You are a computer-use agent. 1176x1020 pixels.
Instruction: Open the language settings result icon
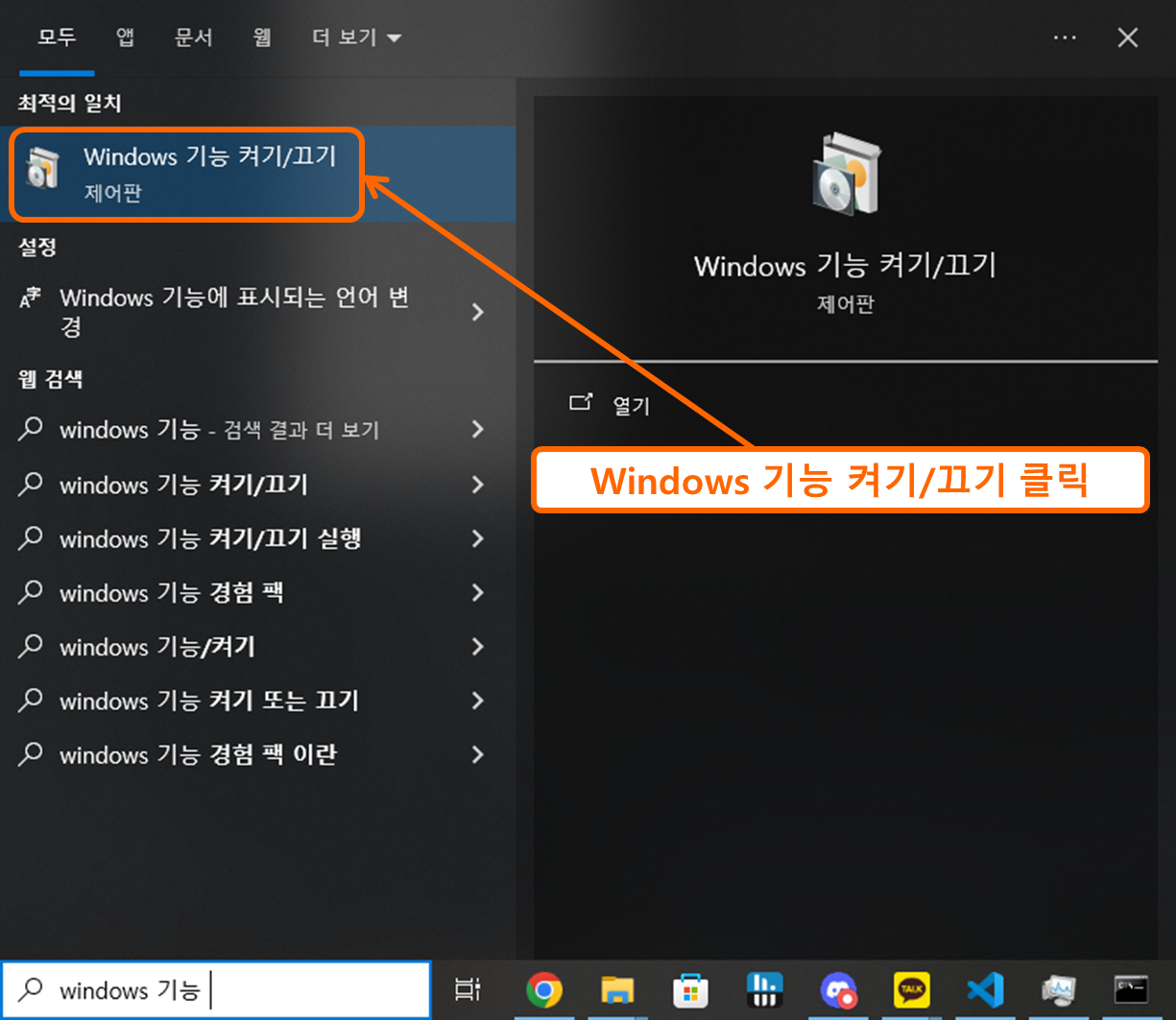pos(31,298)
